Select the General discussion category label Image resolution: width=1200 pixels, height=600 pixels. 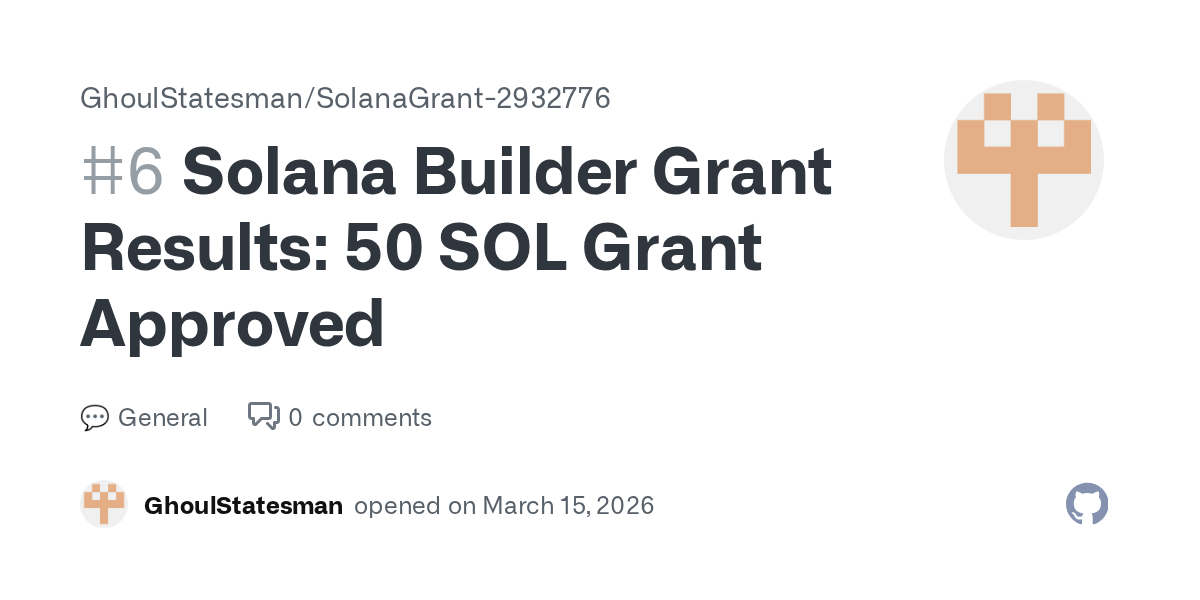pyautogui.click(x=162, y=418)
